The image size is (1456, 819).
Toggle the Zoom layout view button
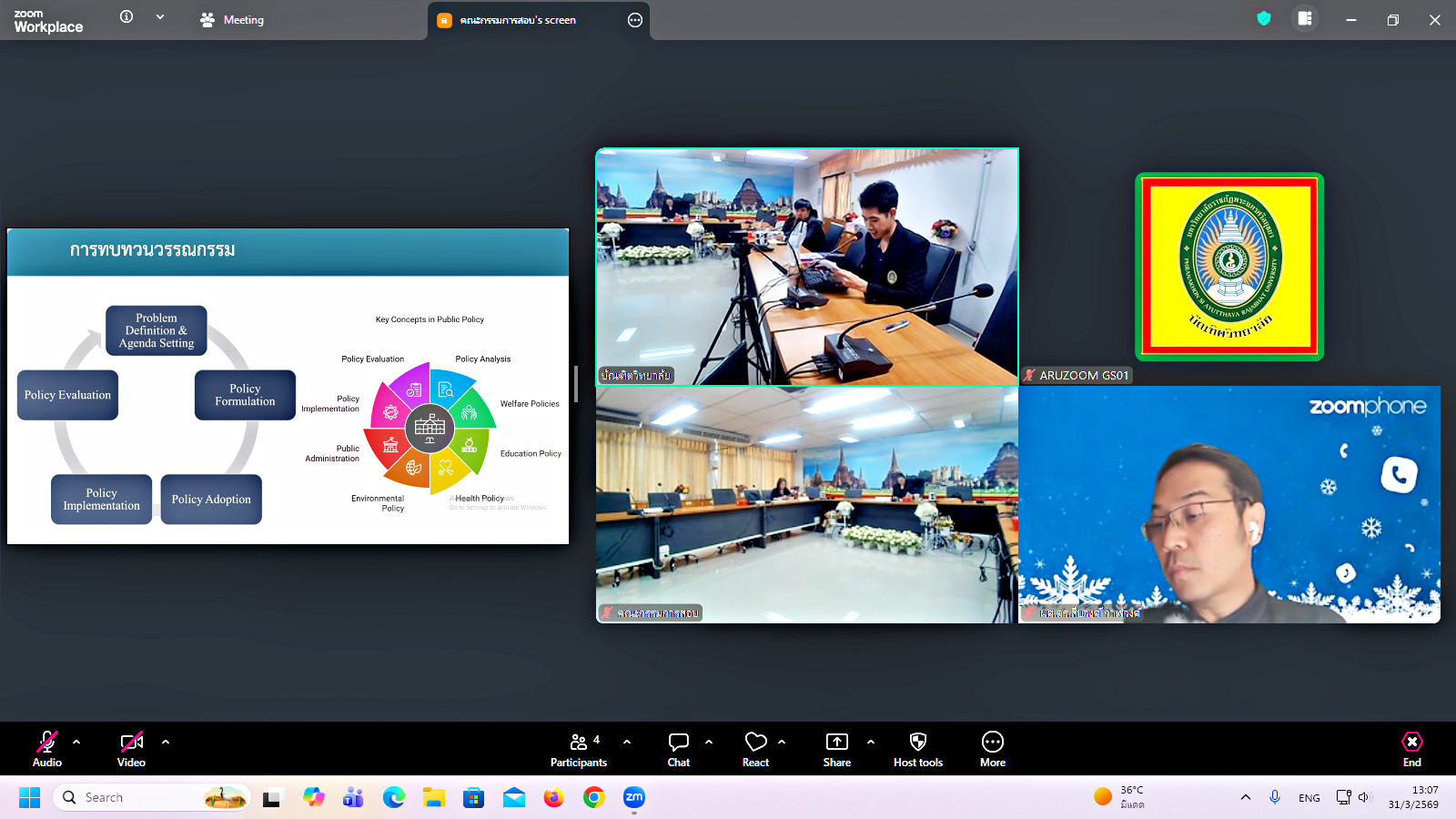tap(1305, 19)
